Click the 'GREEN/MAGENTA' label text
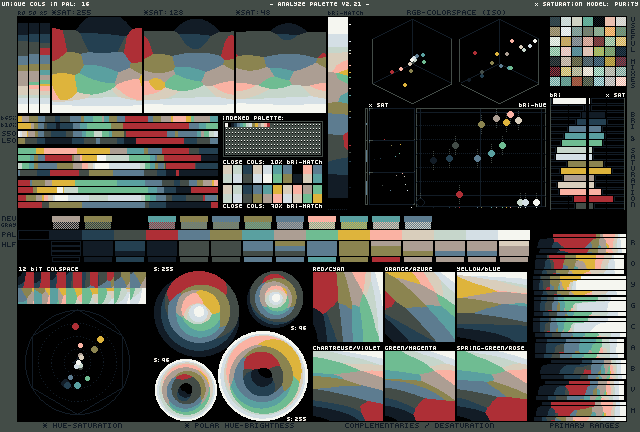This screenshot has height=432, width=640. 411,348
